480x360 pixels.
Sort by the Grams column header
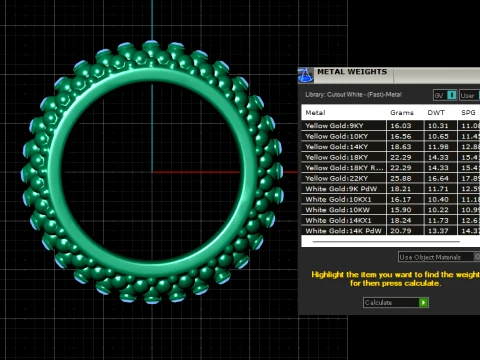coord(402,113)
